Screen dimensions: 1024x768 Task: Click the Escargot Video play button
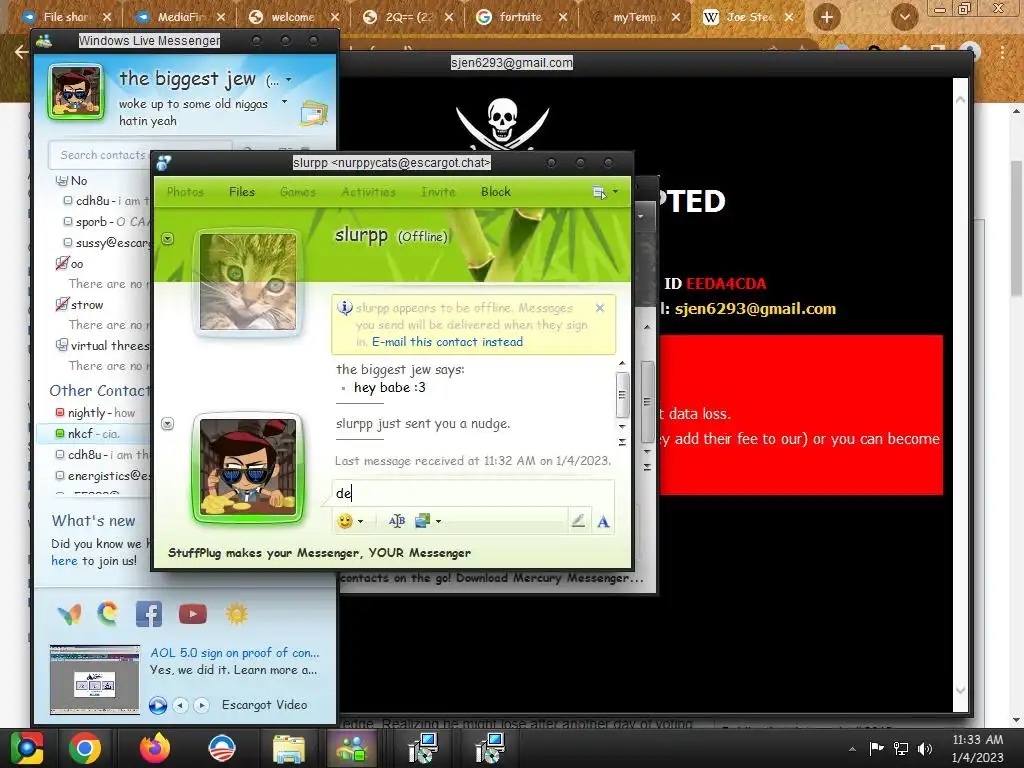[x=157, y=705]
